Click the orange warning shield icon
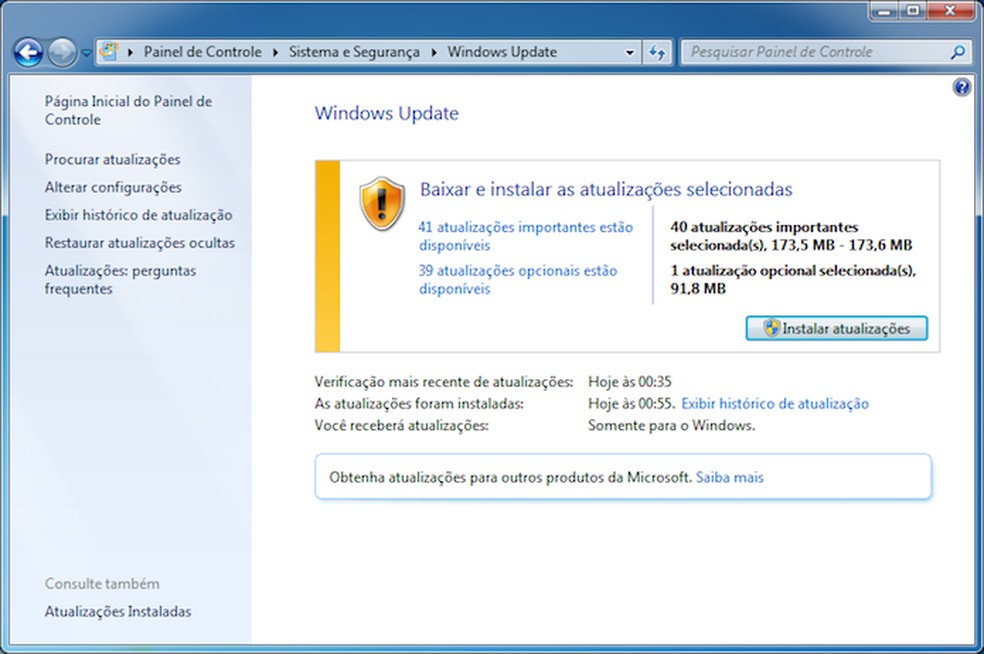Image resolution: width=984 pixels, height=654 pixels. coord(382,203)
